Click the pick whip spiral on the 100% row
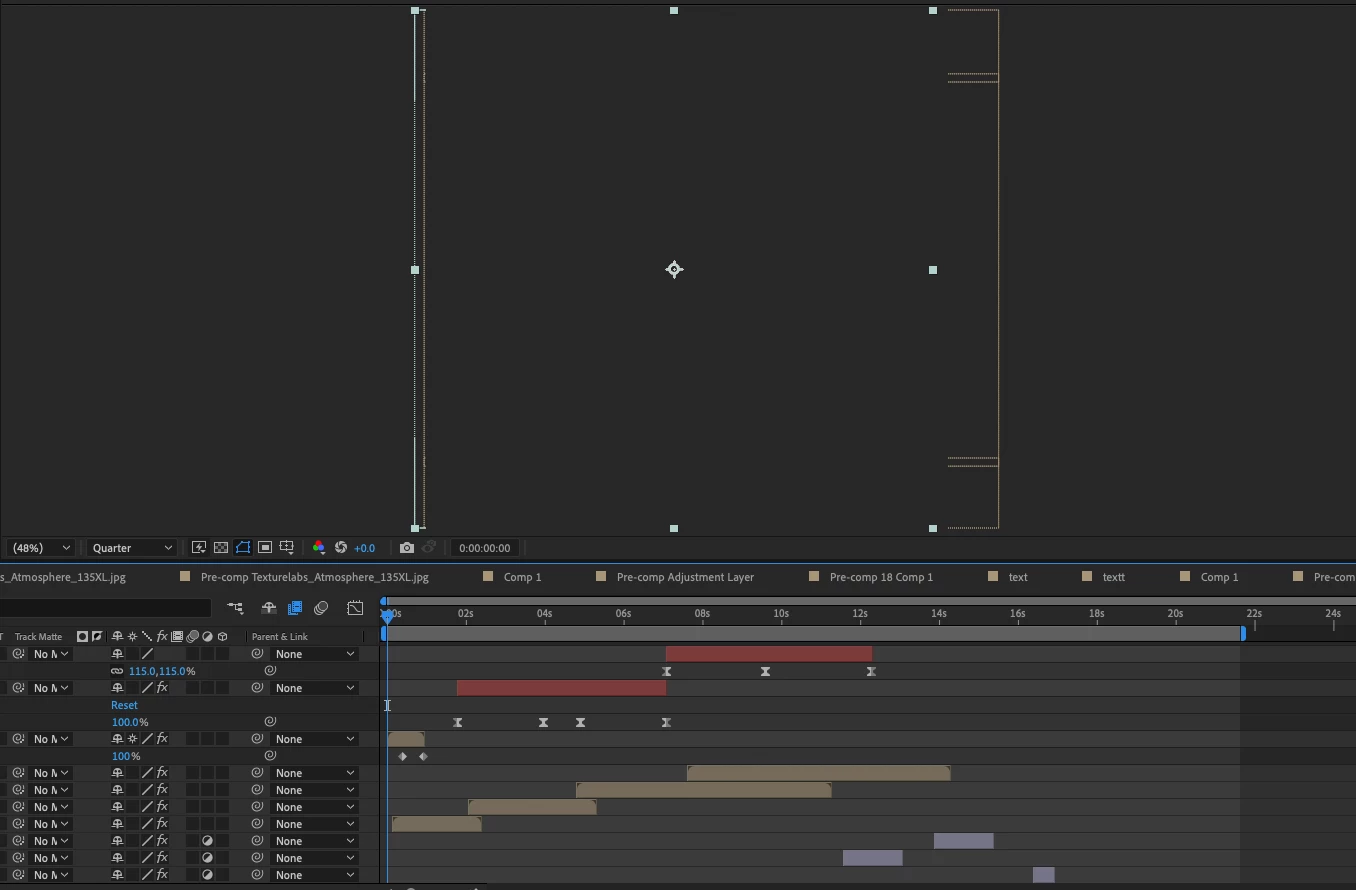This screenshot has width=1356, height=890. pos(270,756)
